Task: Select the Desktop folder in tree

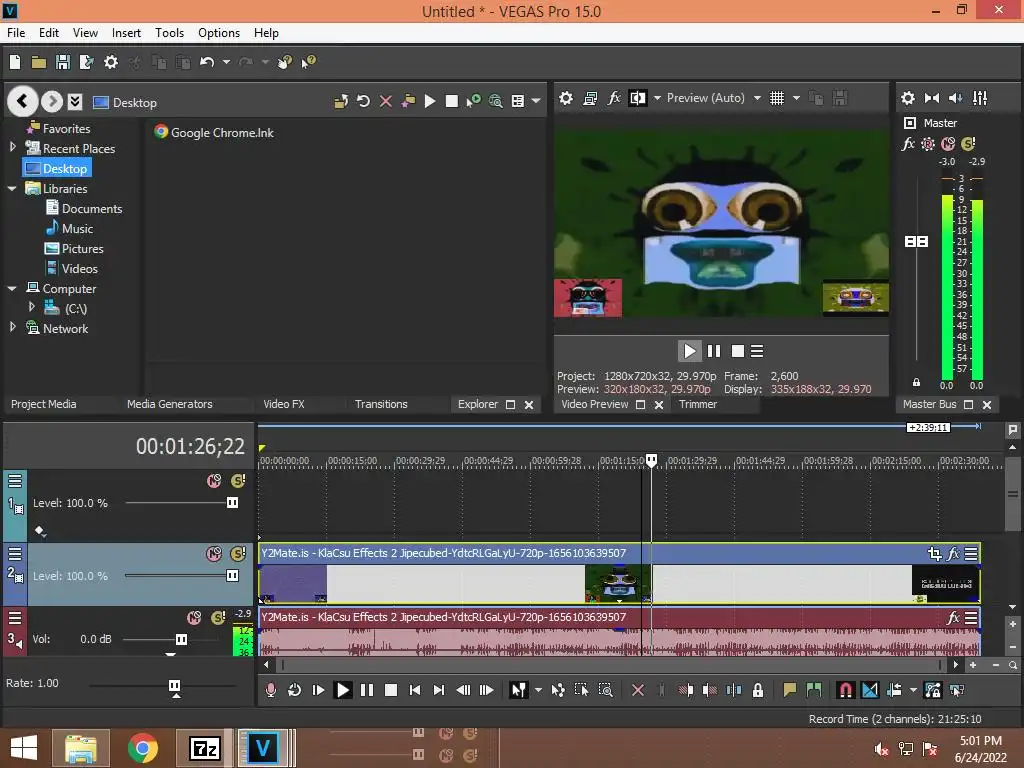Action: pyautogui.click(x=57, y=168)
